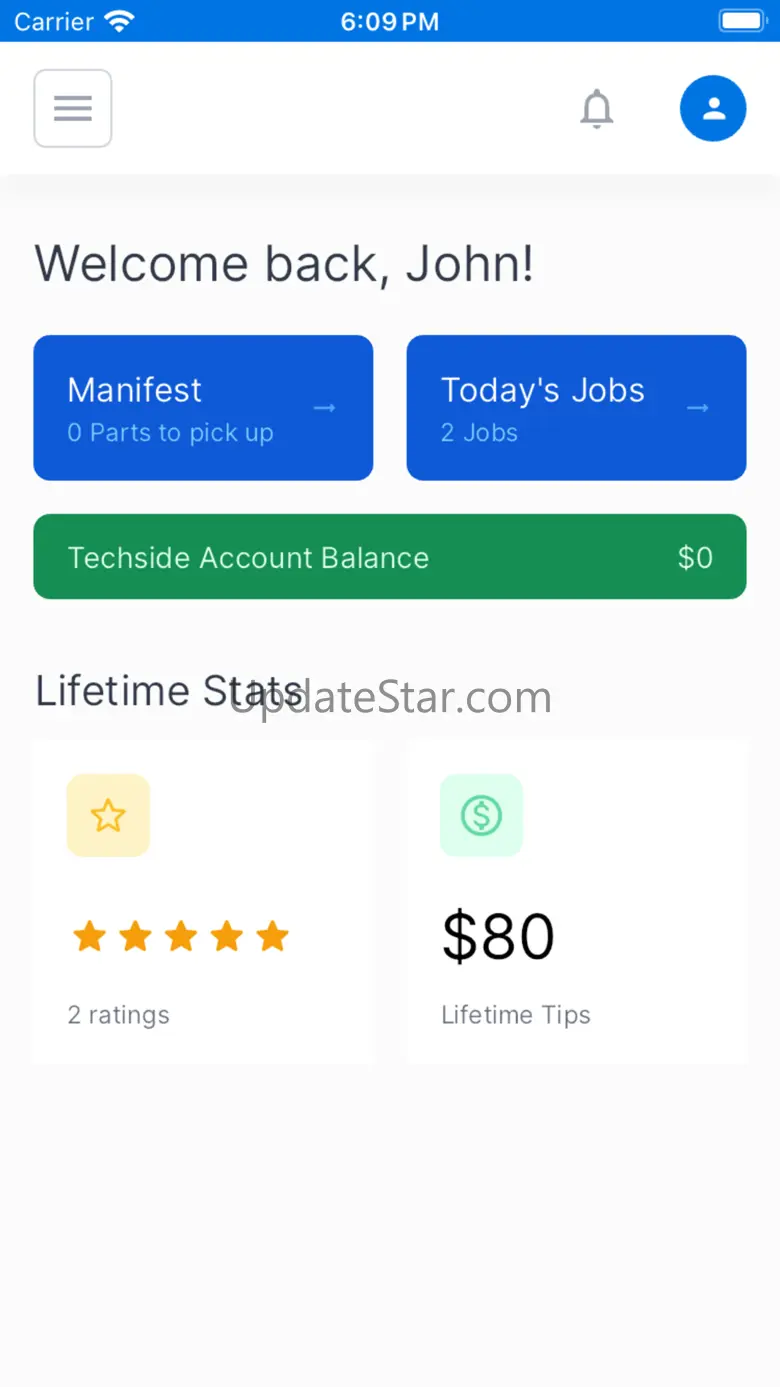Select the first orange rating star
Screen dimensions: 780x1387
pos(89,937)
